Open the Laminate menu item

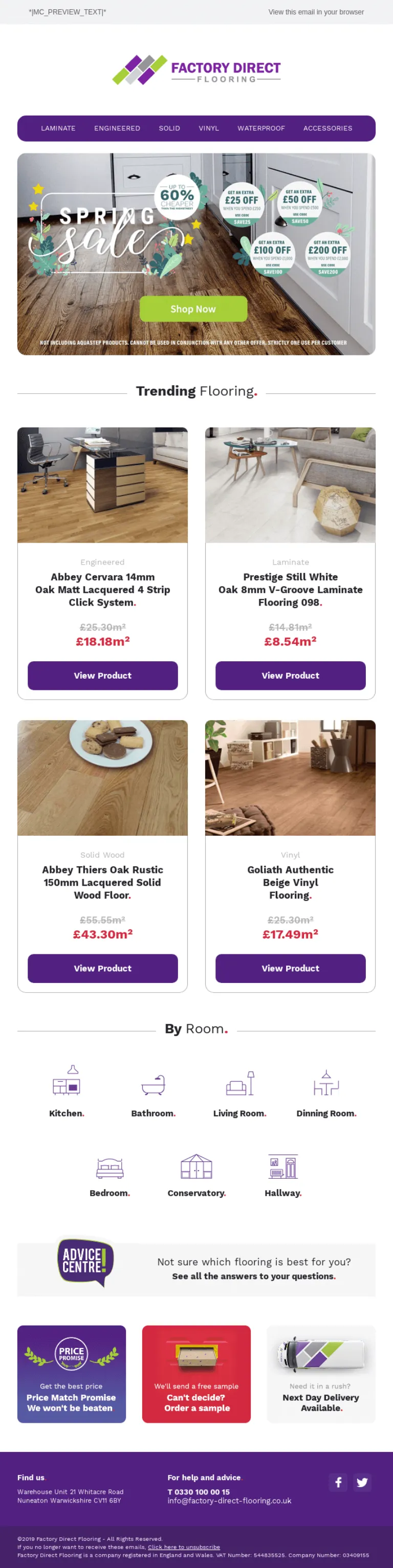coord(58,128)
